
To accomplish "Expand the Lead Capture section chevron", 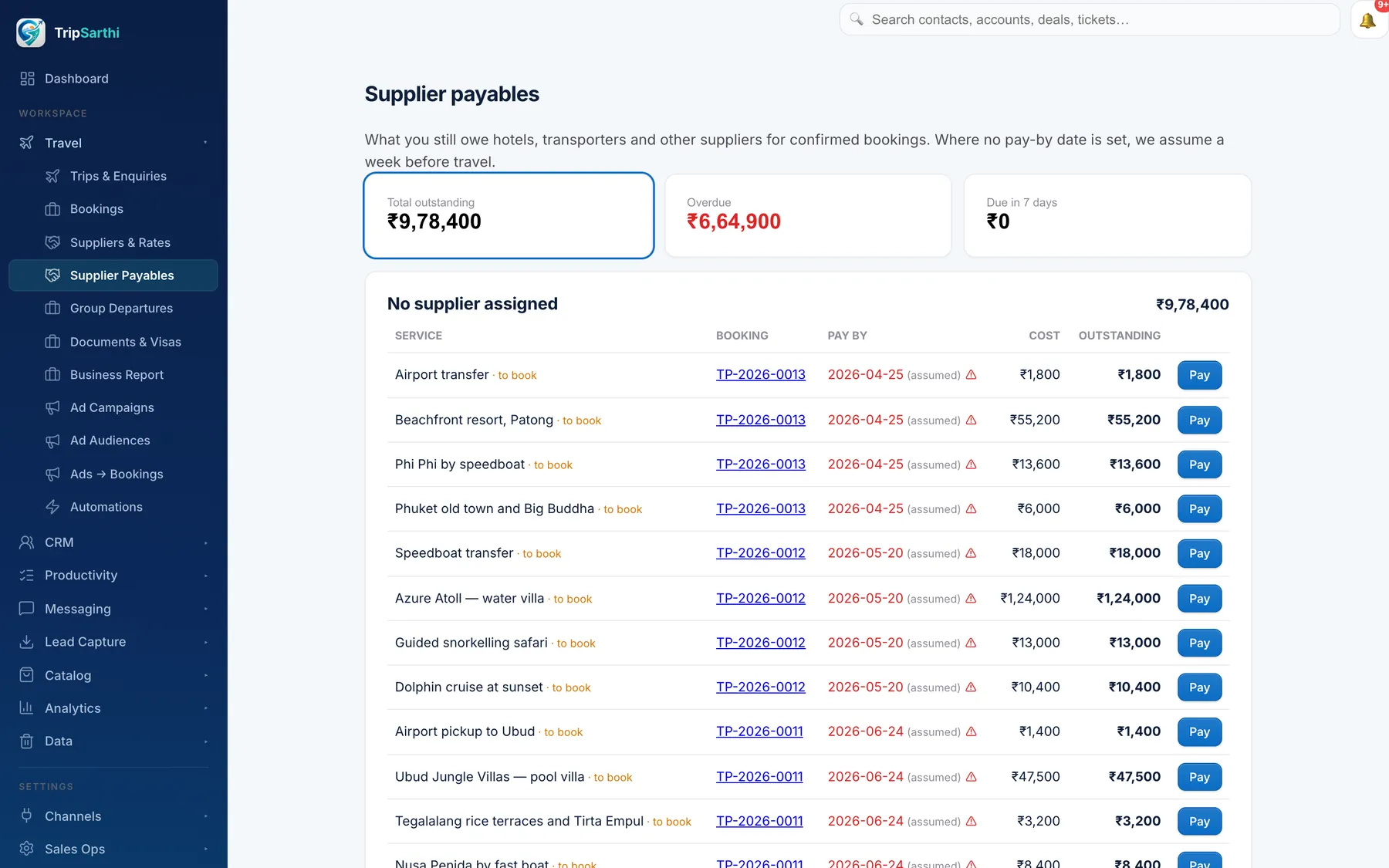I will click(205, 642).
